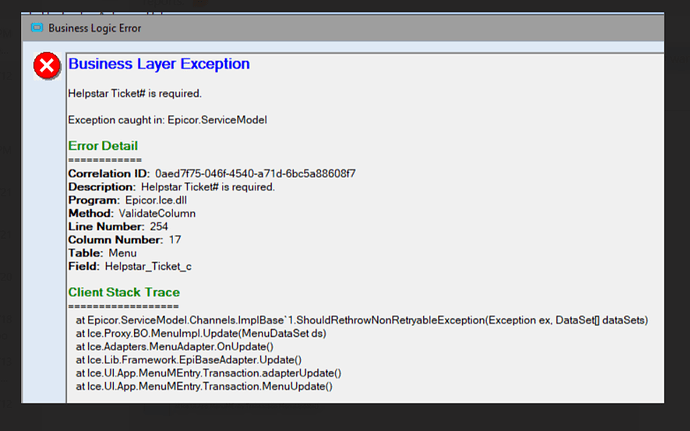Select the Program Epicor.Ice.dll line
The width and height of the screenshot is (690, 431).
click(x=128, y=200)
